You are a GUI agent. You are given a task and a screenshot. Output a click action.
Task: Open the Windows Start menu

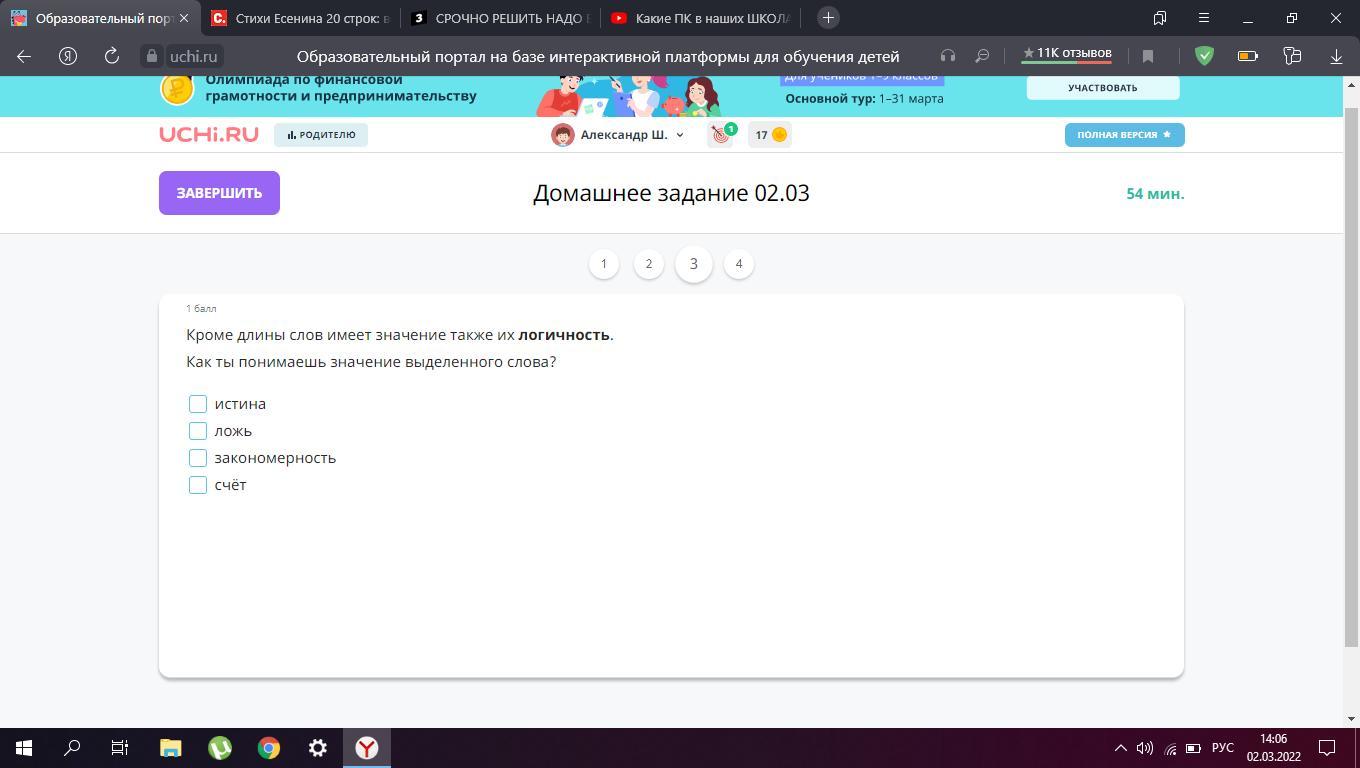tap(24, 748)
